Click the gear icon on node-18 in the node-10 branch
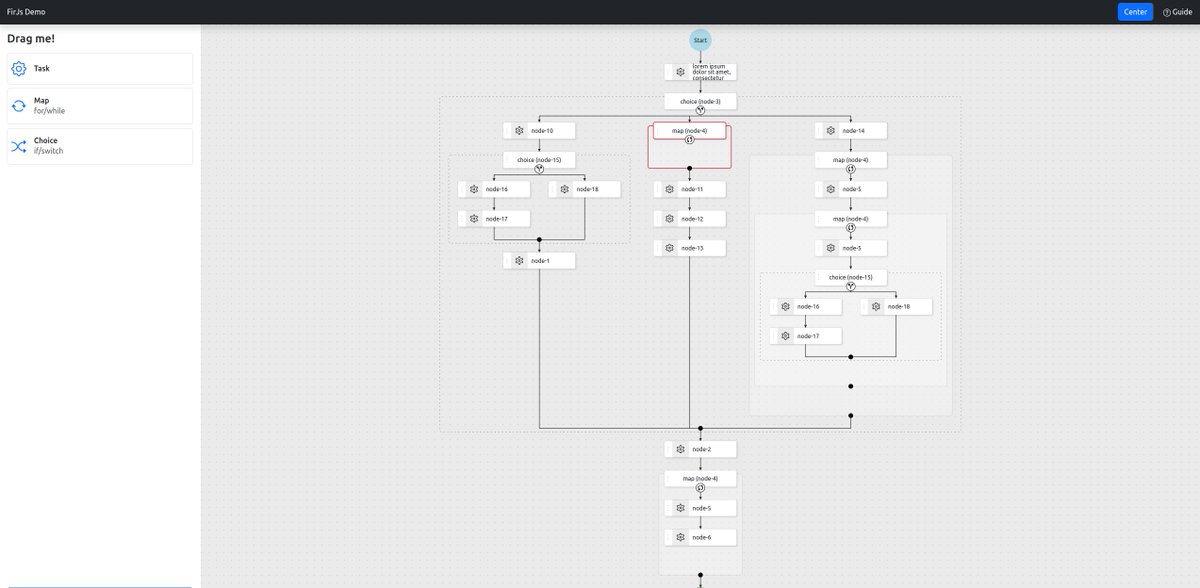This screenshot has width=1200, height=588. [564, 189]
